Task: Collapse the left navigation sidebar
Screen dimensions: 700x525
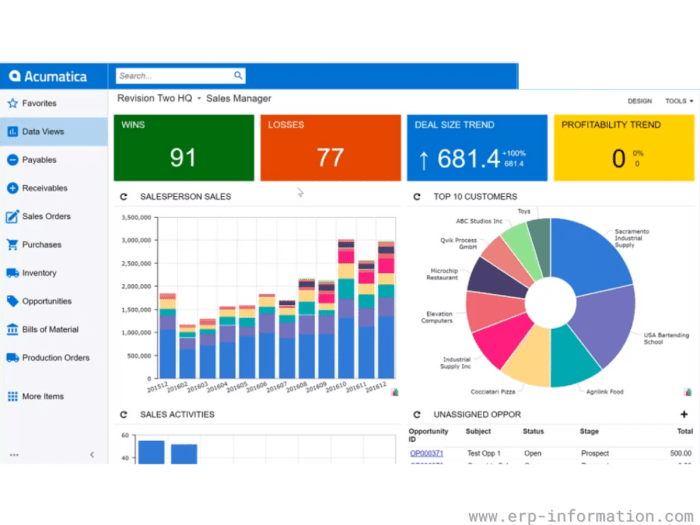Action: (x=92, y=454)
